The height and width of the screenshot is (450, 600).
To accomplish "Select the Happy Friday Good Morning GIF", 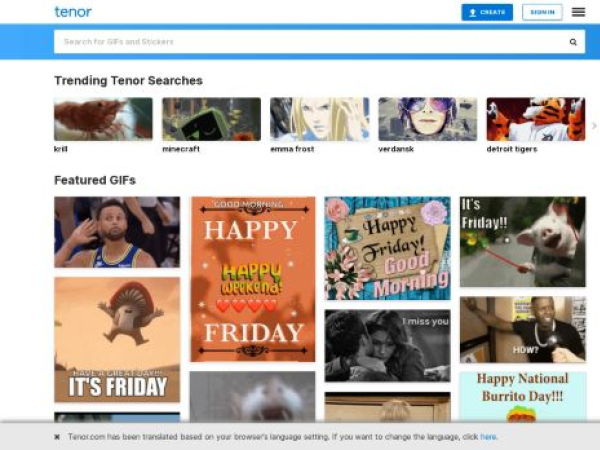I will coord(387,248).
